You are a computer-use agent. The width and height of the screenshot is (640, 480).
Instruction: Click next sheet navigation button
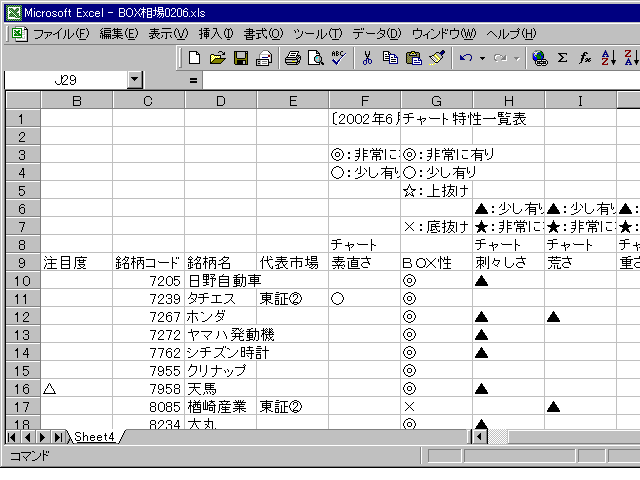click(x=42, y=437)
